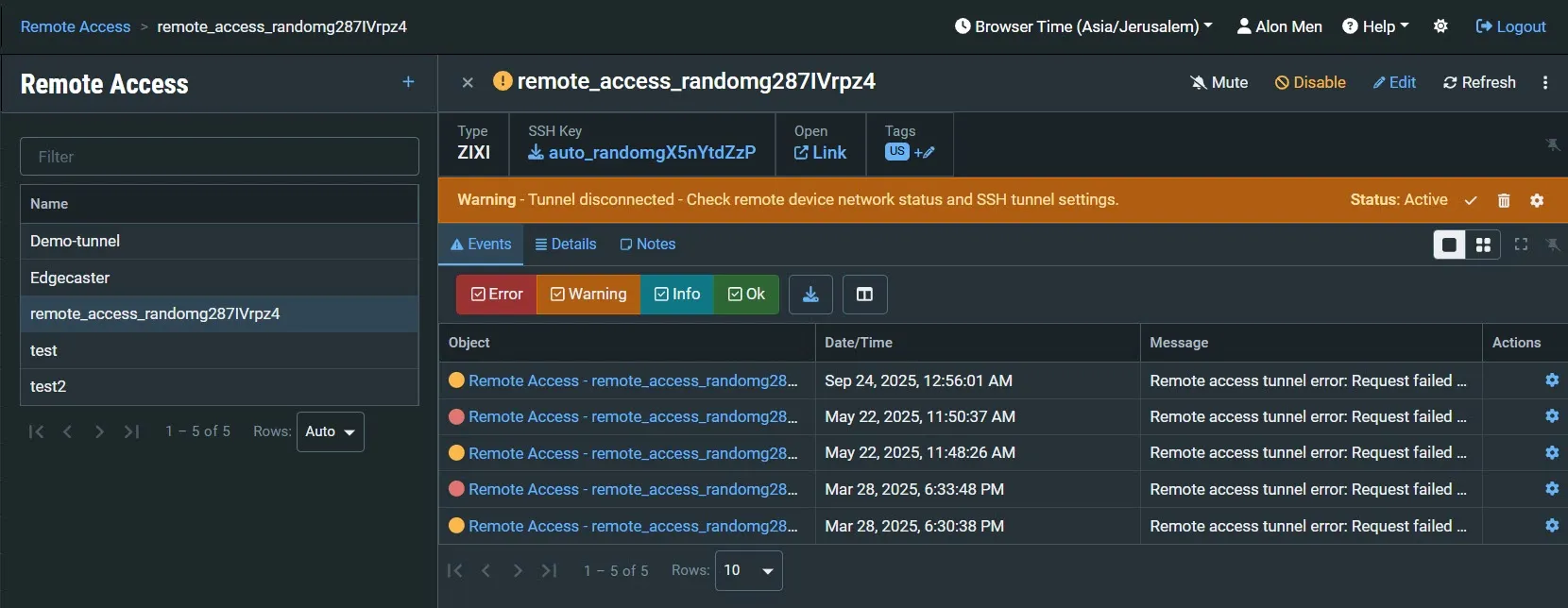Select Demo-tunnel in the list
This screenshot has height=608, width=1568.
pyautogui.click(x=219, y=242)
